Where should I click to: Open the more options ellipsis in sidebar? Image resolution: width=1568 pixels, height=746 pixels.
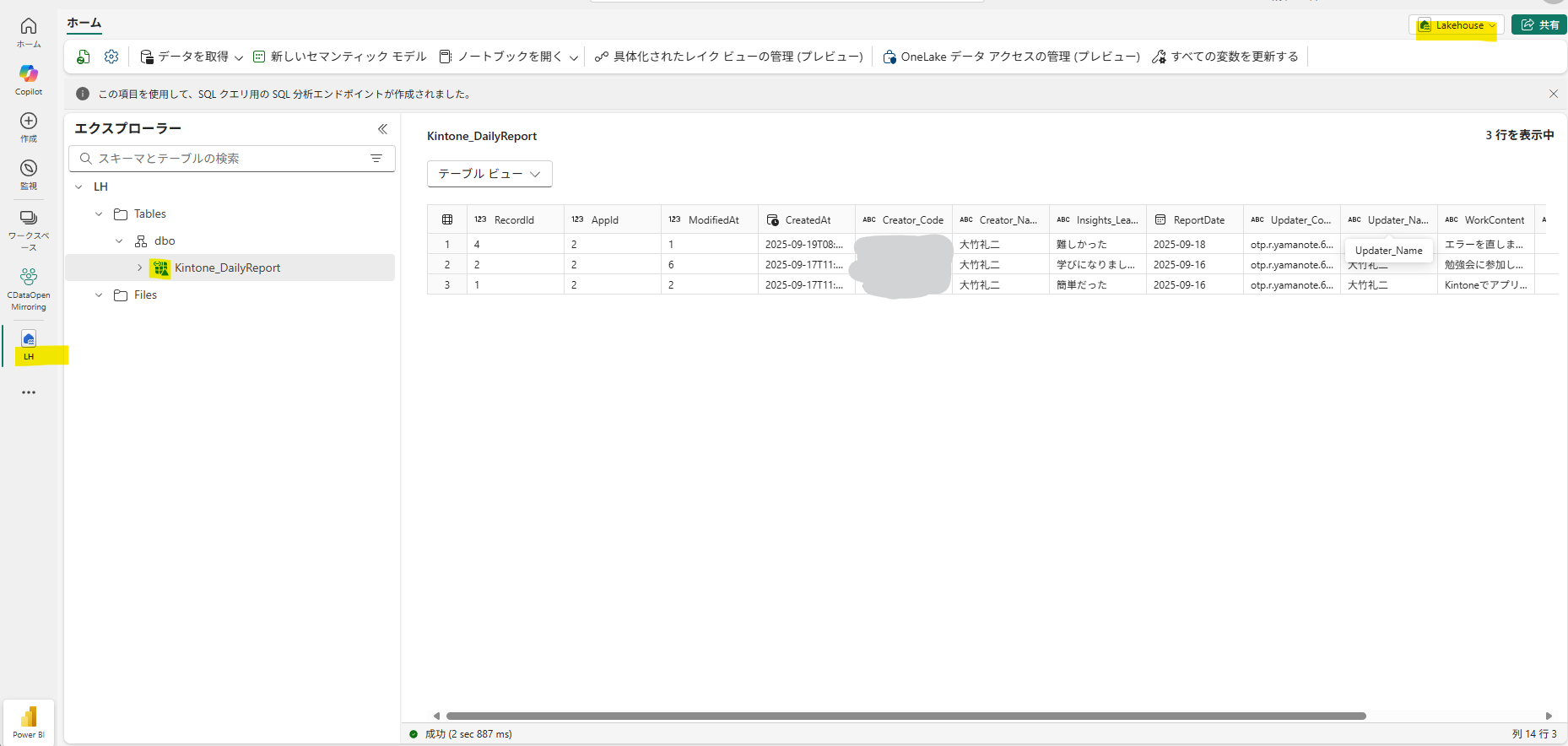29,392
